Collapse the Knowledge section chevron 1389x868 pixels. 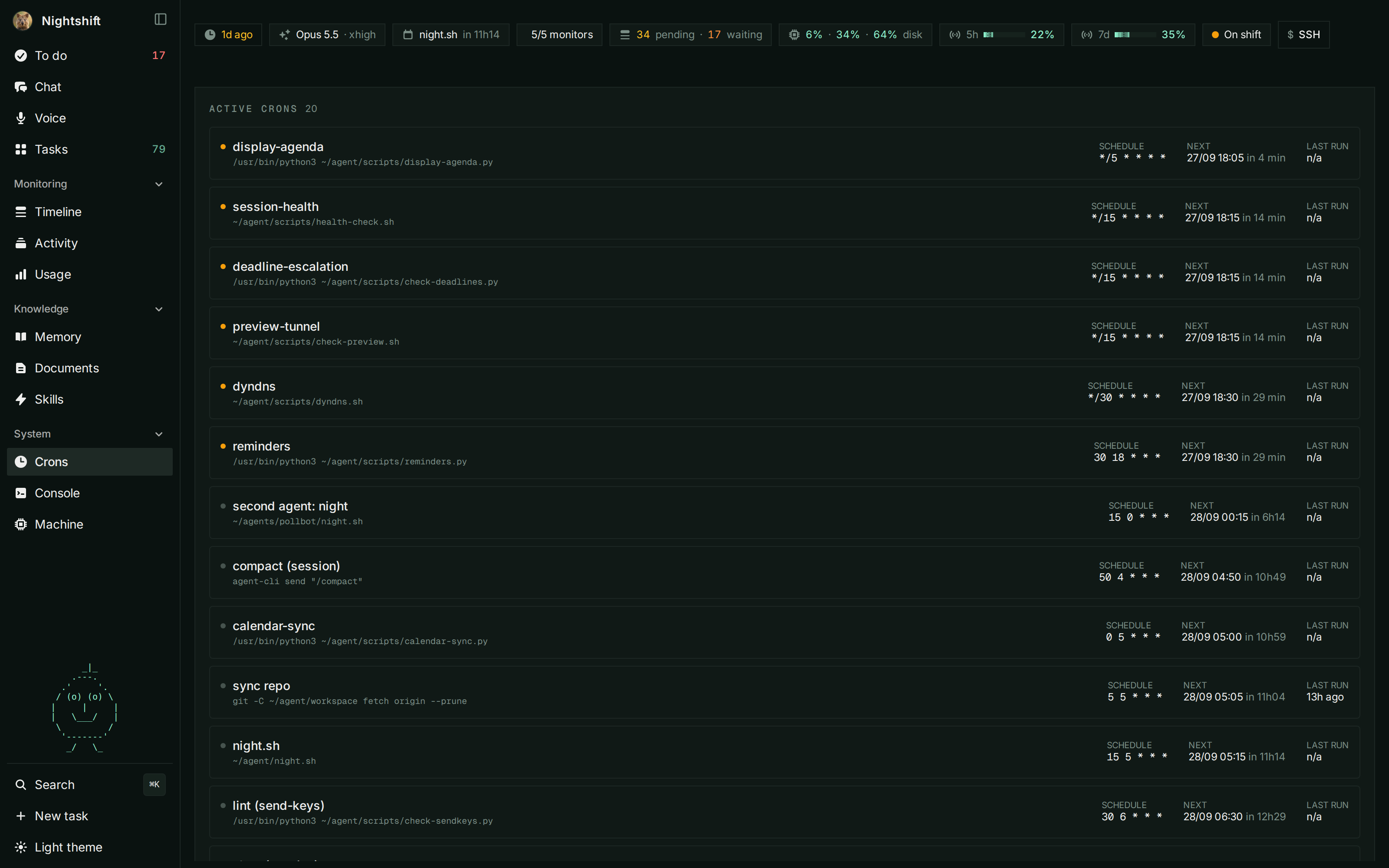click(x=159, y=309)
